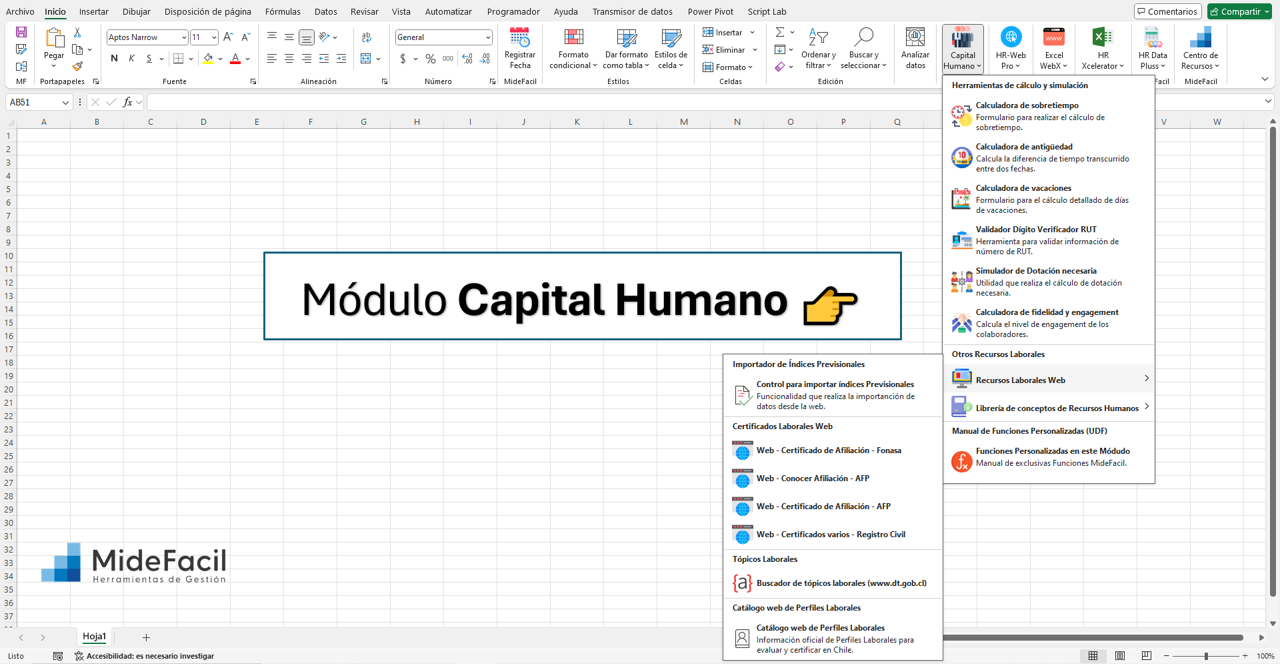Open the Capital Humano ribbon button
This screenshot has height=664, width=1280.
962,49
